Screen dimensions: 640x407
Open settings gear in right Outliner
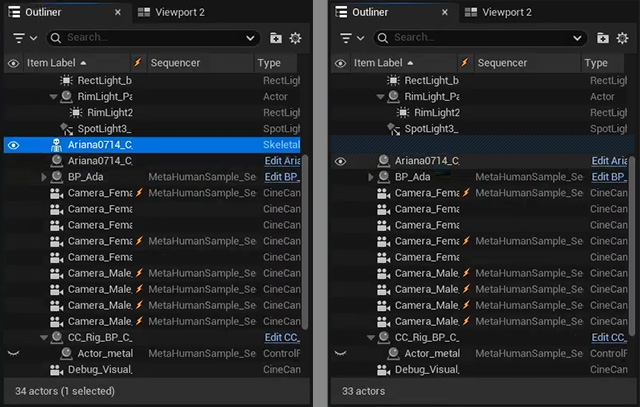(622, 38)
